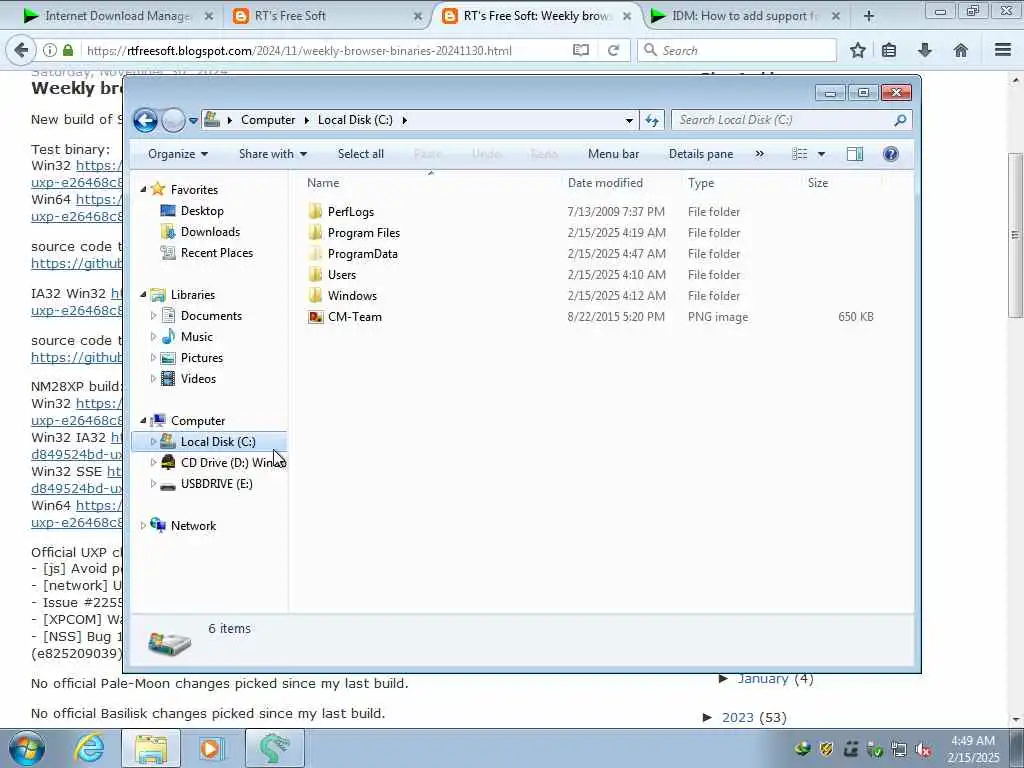The width and height of the screenshot is (1024, 768).
Task: Show bookmarks list icon in browser
Action: point(889,50)
